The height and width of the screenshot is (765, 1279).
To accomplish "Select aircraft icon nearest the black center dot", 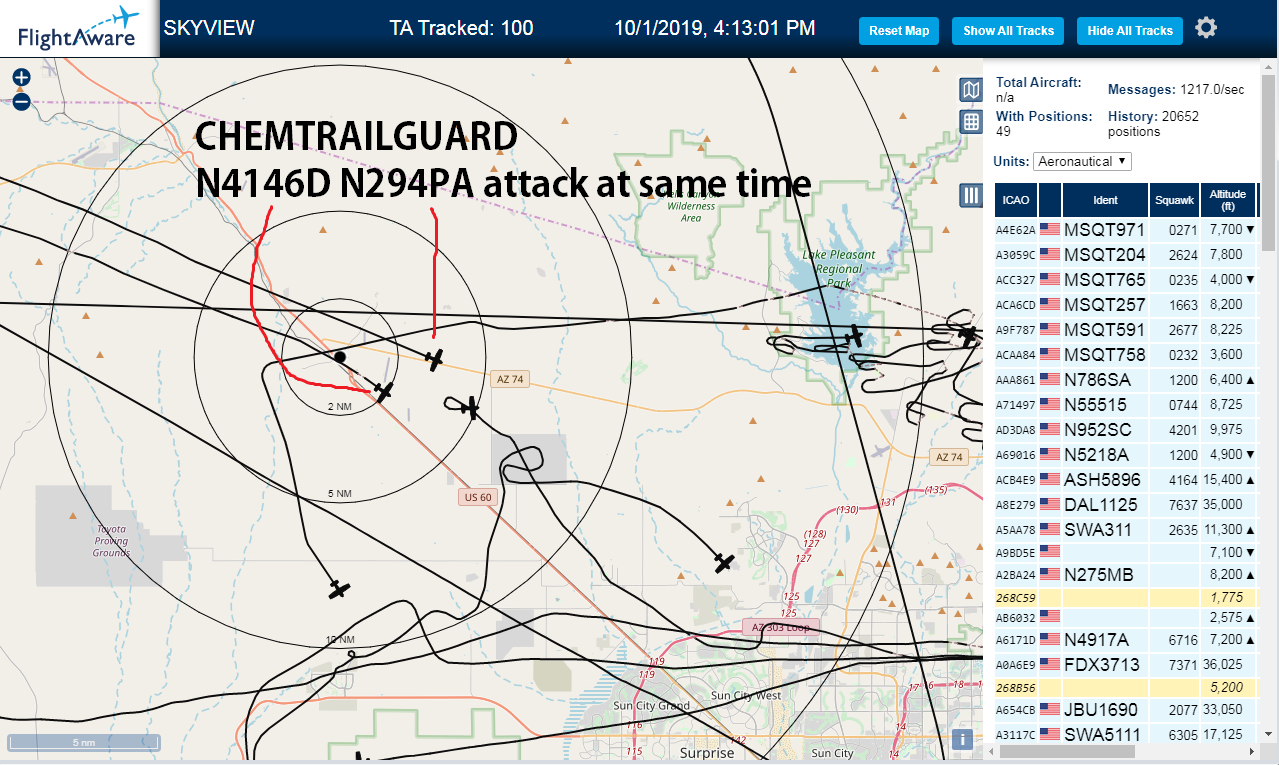I will (382, 391).
